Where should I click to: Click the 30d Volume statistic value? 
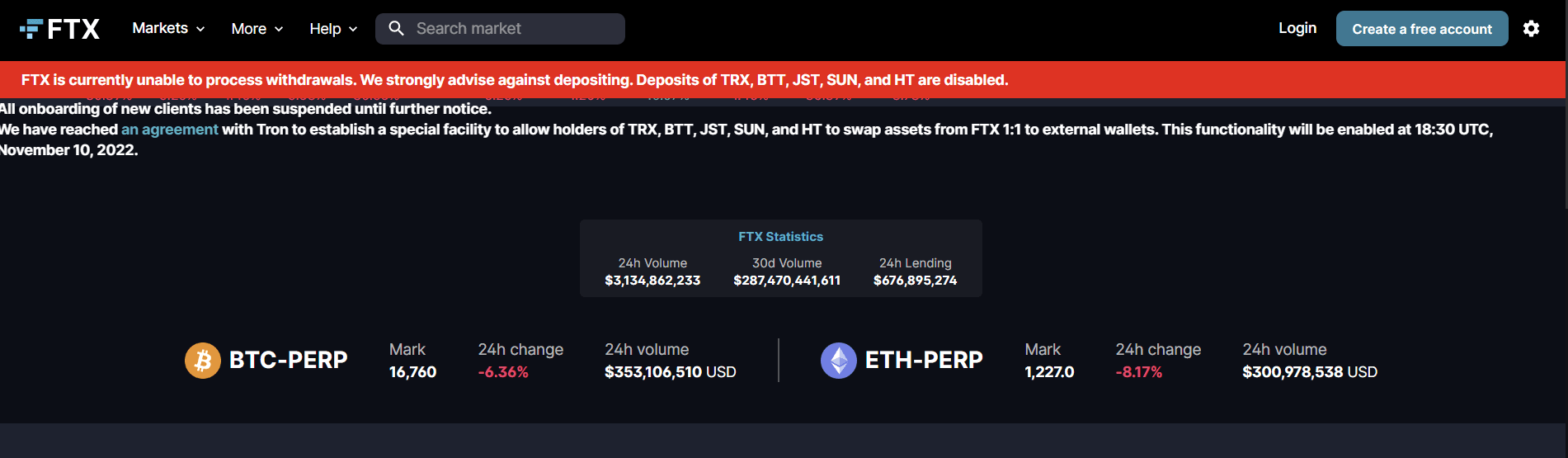tap(787, 281)
